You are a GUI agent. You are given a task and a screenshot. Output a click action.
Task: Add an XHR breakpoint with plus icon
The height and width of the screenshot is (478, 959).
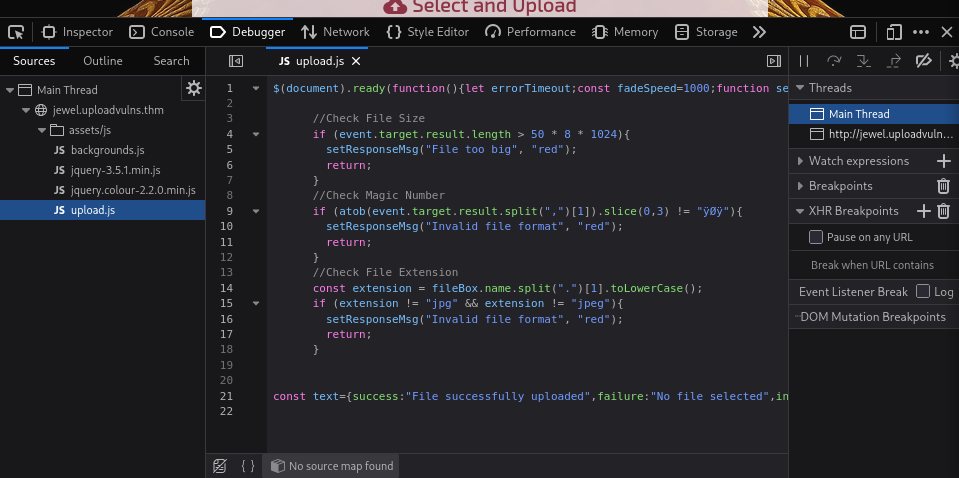click(924, 211)
